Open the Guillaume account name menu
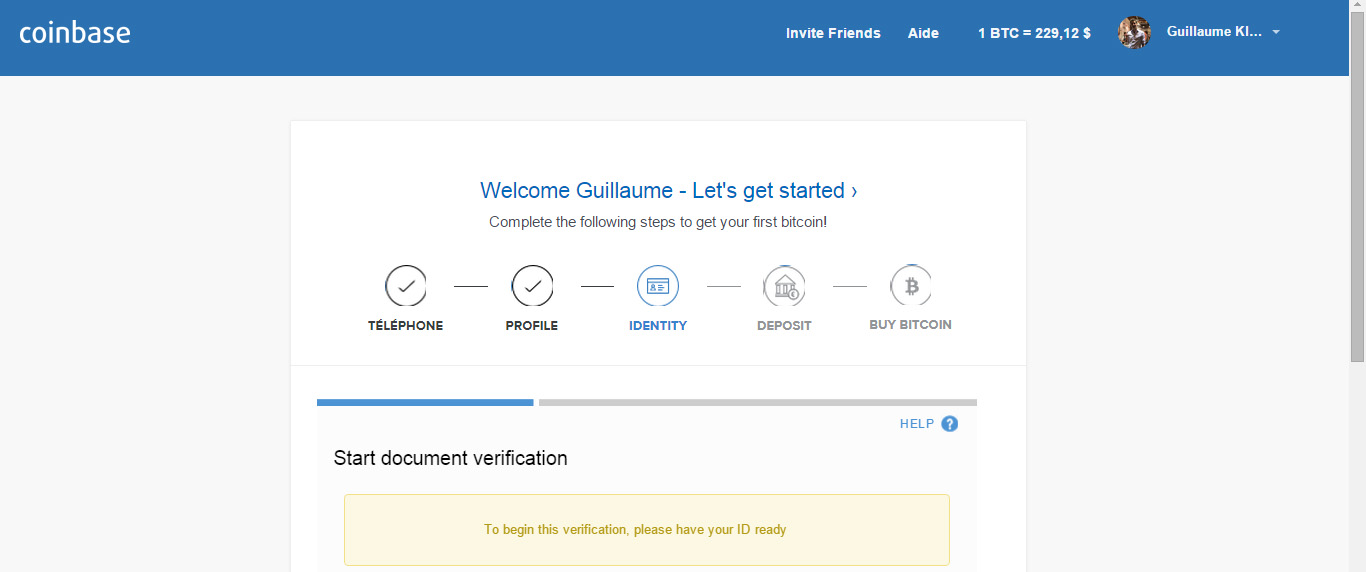The image size is (1366, 572). click(1214, 32)
